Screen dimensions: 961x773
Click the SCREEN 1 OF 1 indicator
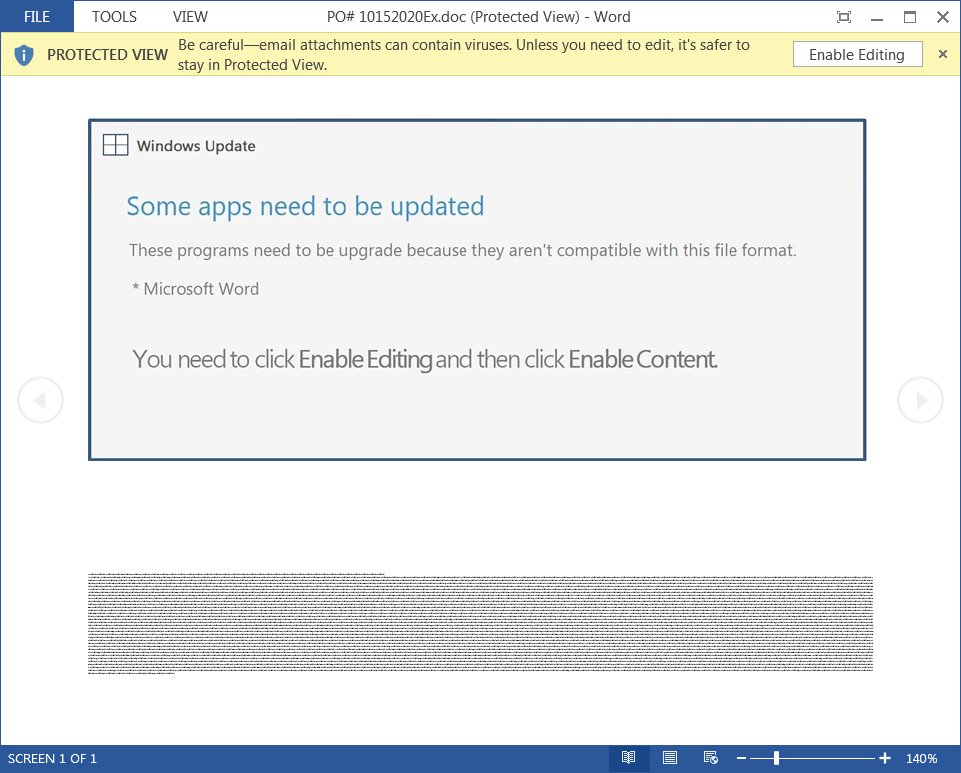coord(52,758)
